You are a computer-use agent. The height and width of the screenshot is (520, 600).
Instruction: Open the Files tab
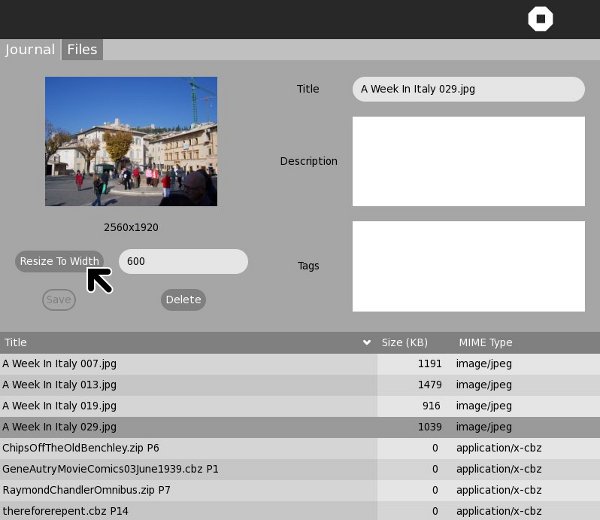tap(82, 49)
